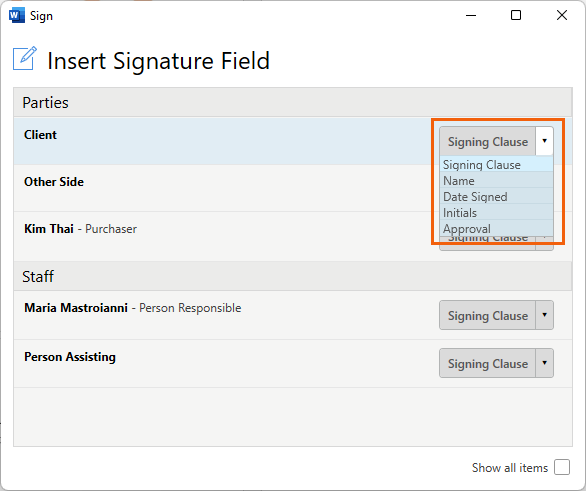Close the Sign dialog window
586x491 pixels.
tap(562, 15)
